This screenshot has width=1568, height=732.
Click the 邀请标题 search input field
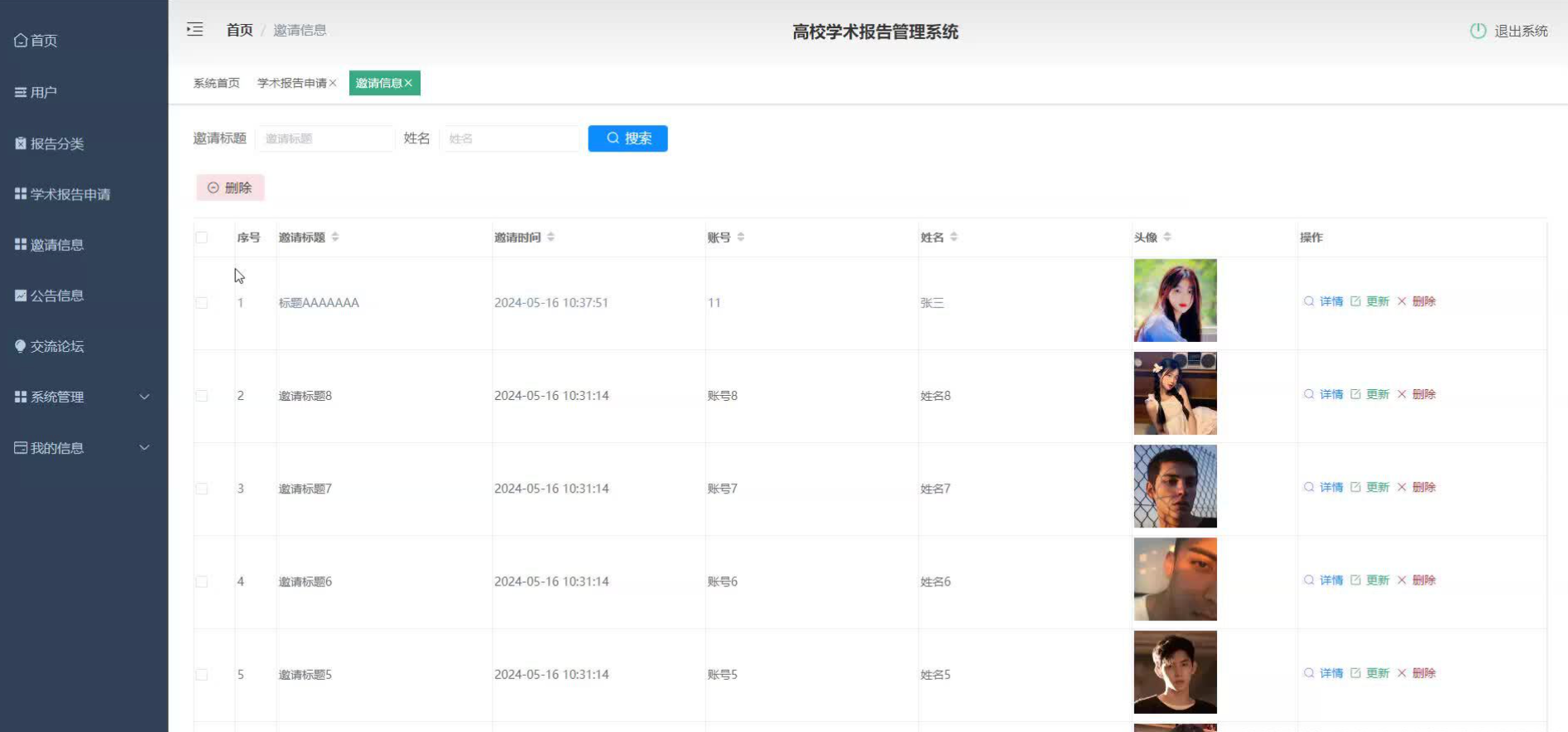point(325,138)
